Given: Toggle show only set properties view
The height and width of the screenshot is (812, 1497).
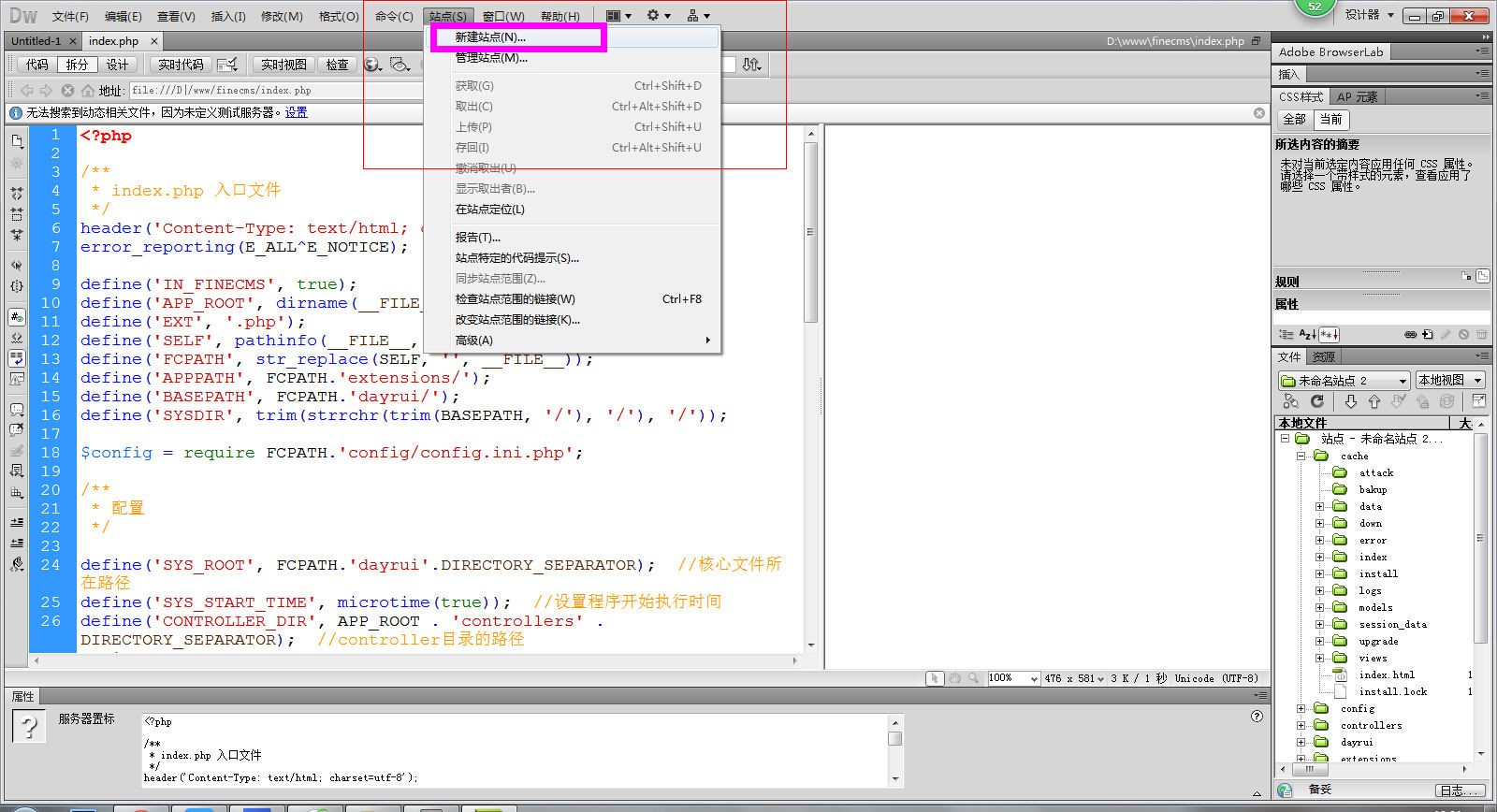Looking at the screenshot, I should pyautogui.click(x=1330, y=334).
